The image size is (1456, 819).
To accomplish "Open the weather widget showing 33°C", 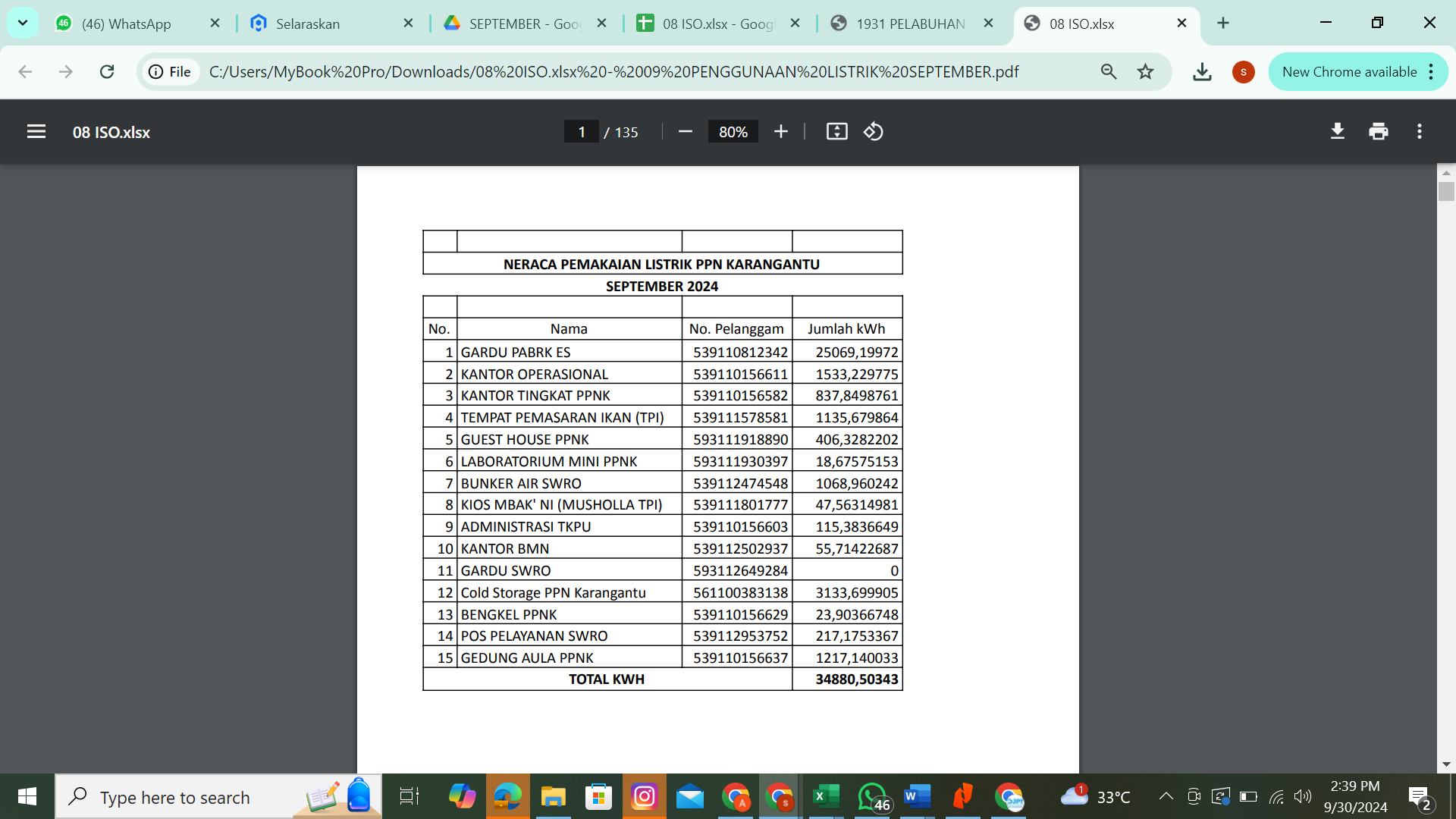I will [x=1095, y=796].
